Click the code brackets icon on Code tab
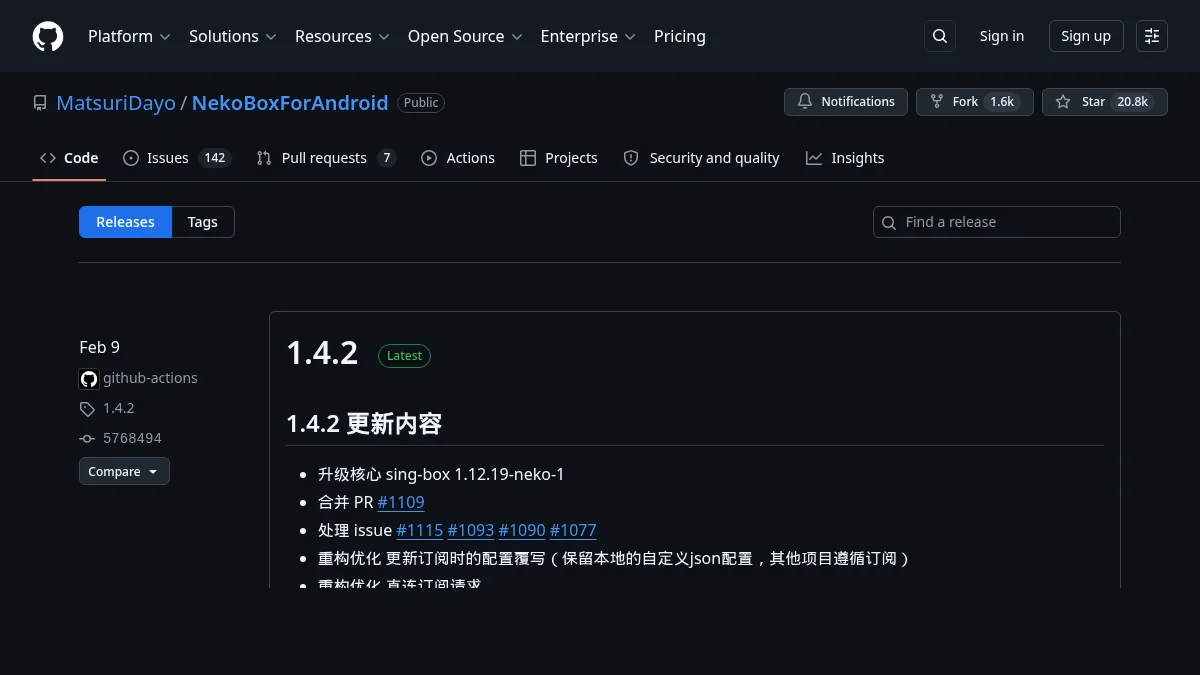 48,158
